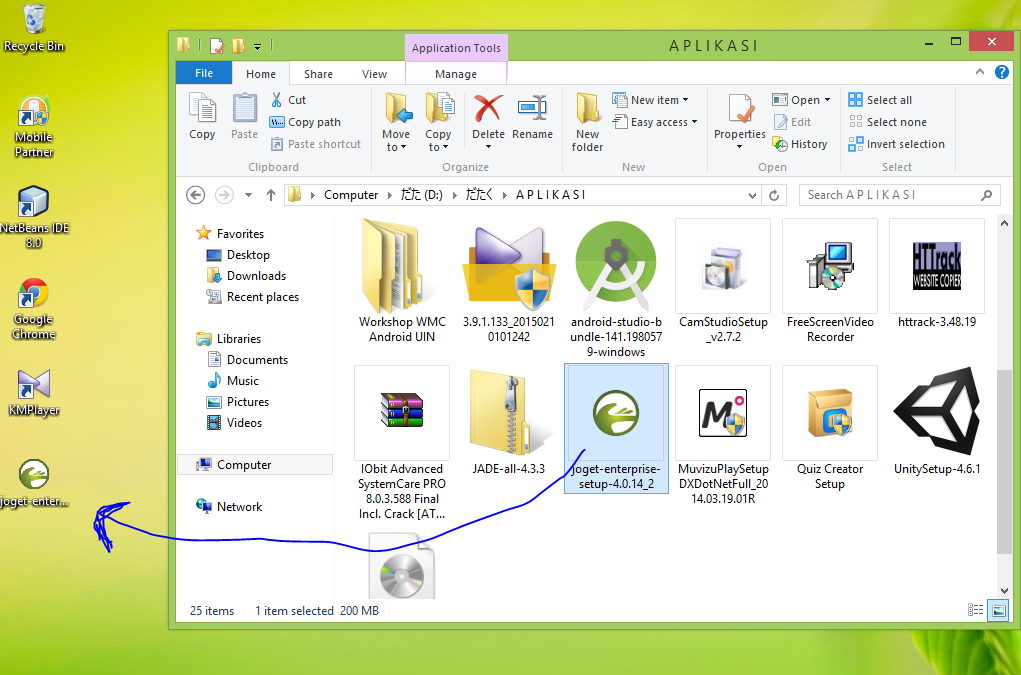Click Paste shortcut in Clipboard group

click(316, 144)
